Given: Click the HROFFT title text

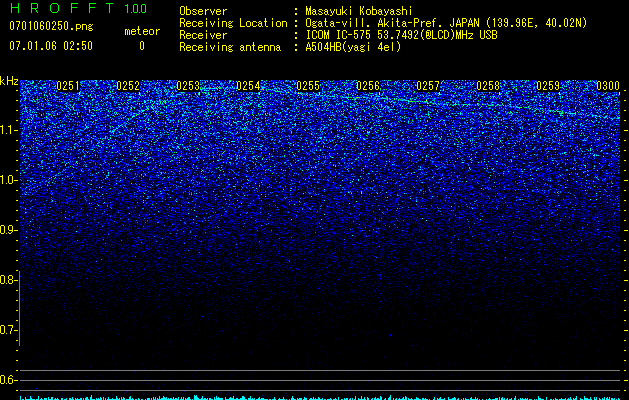Looking at the screenshot, I should point(61,8).
